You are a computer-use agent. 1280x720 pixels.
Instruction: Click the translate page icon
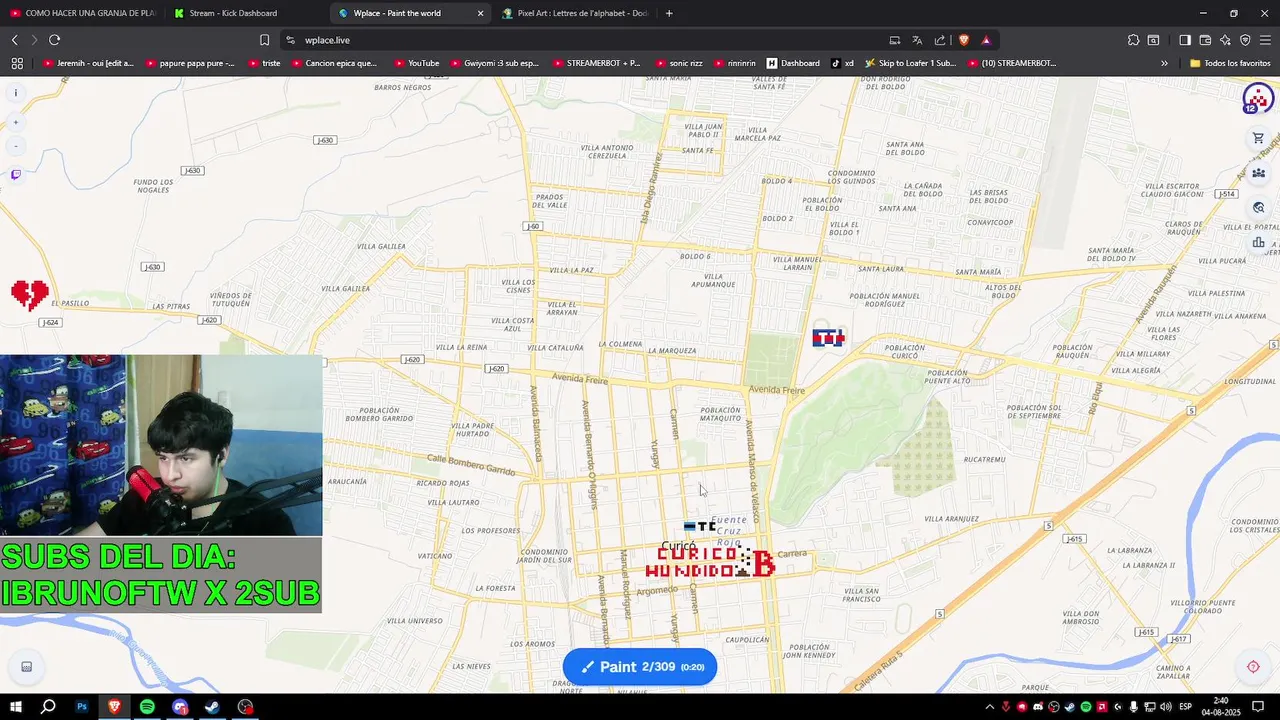tap(917, 40)
